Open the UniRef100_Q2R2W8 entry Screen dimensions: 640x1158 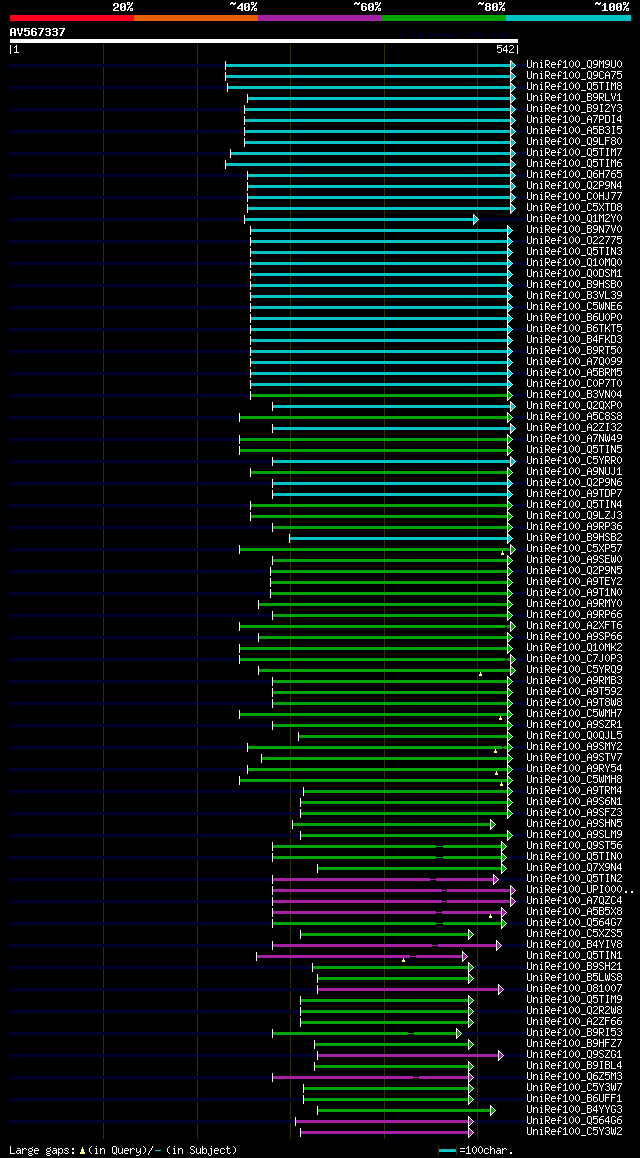point(574,1010)
